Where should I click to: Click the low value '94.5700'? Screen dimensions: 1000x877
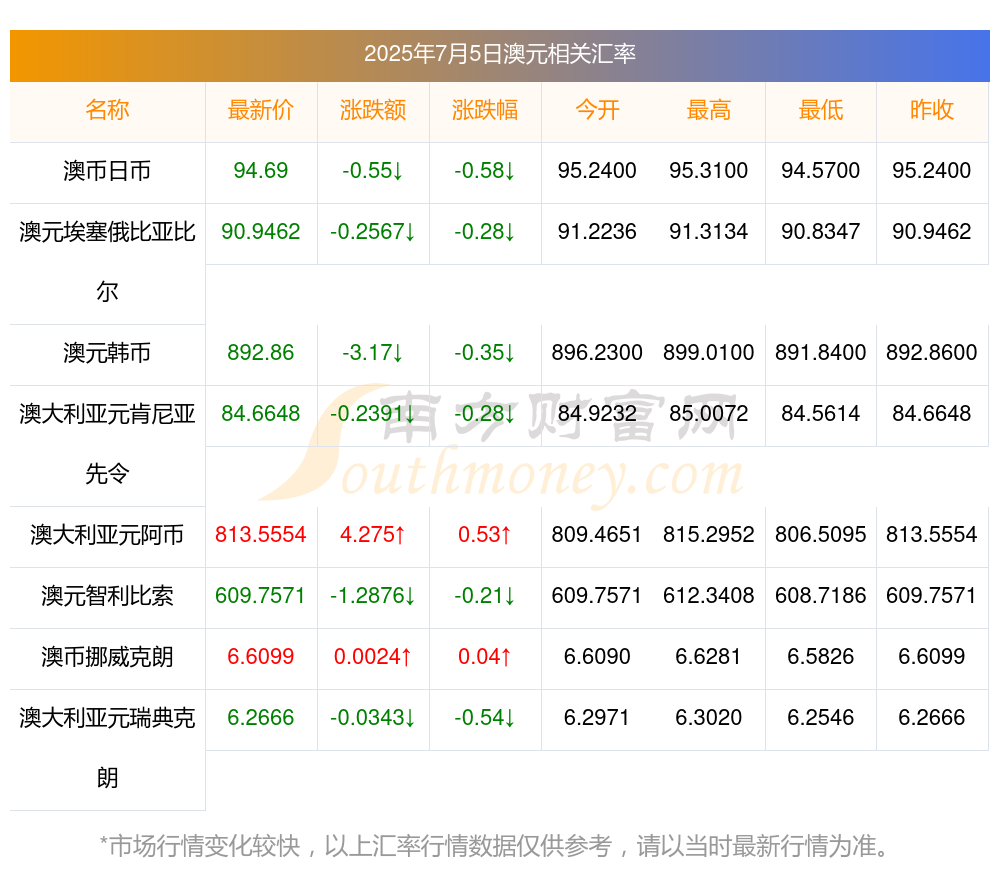(821, 171)
